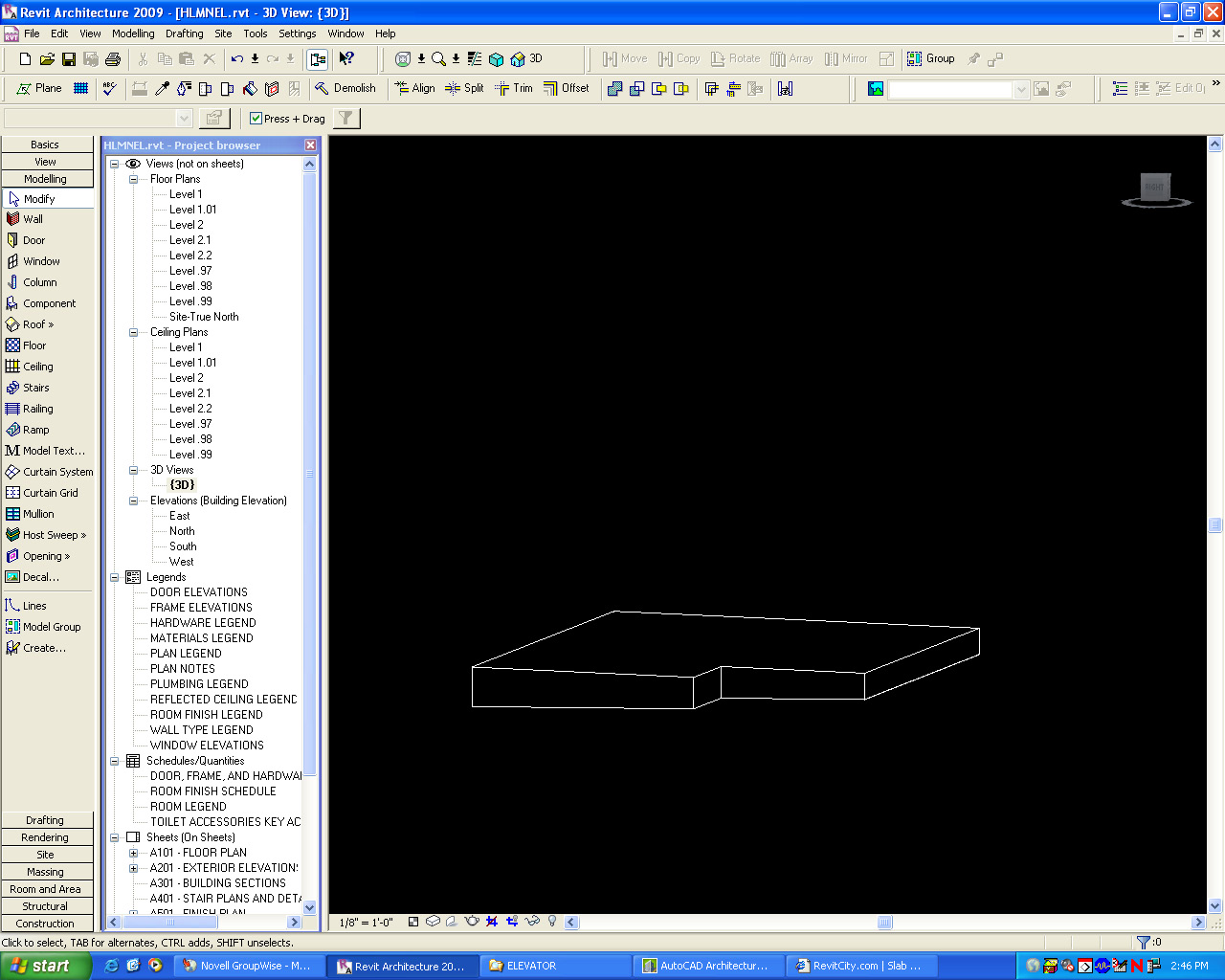Select the Wall tool in Basics
Screen dimensions: 1225x980
click(33, 219)
